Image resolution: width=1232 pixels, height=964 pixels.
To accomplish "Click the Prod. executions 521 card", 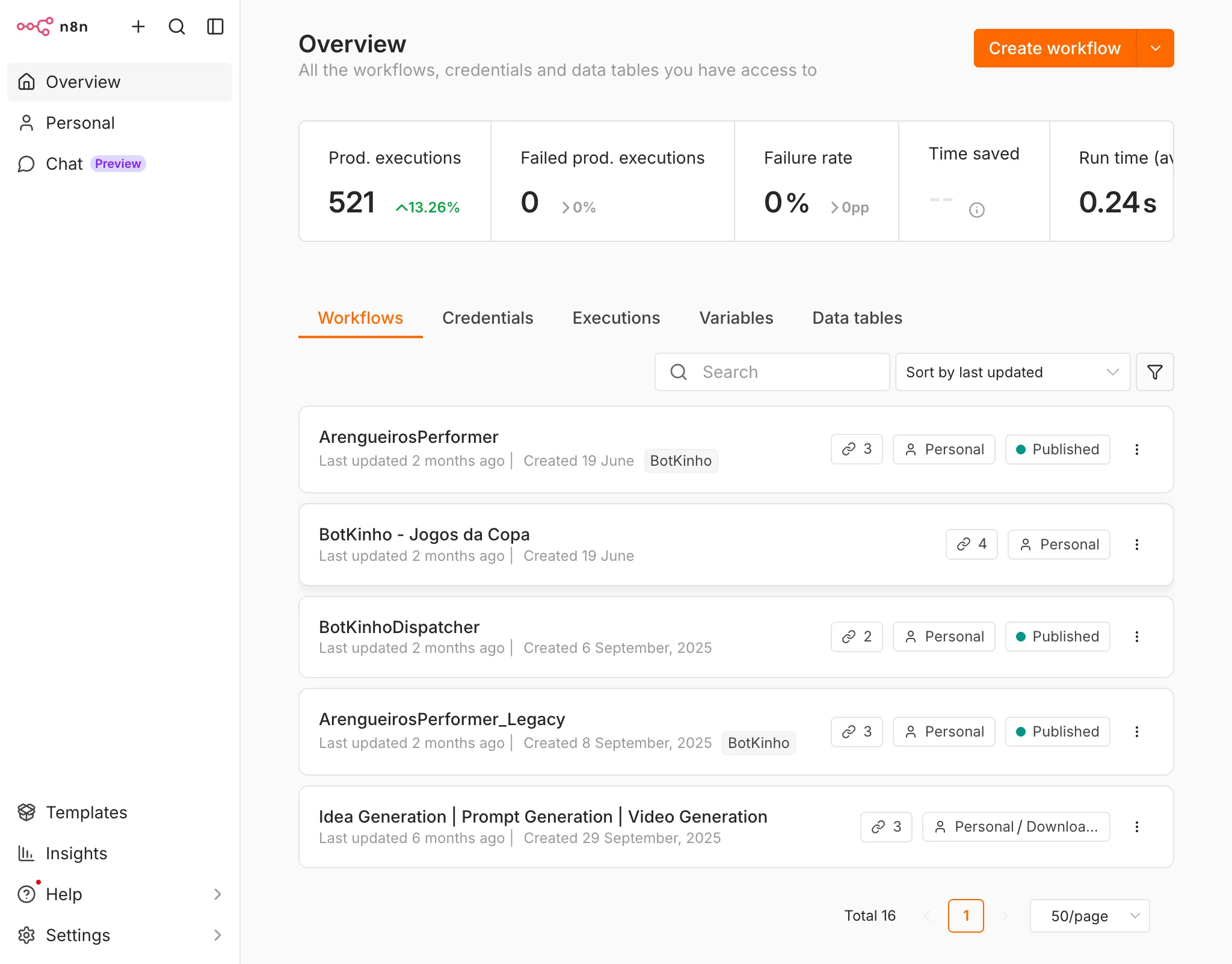I will click(x=395, y=181).
